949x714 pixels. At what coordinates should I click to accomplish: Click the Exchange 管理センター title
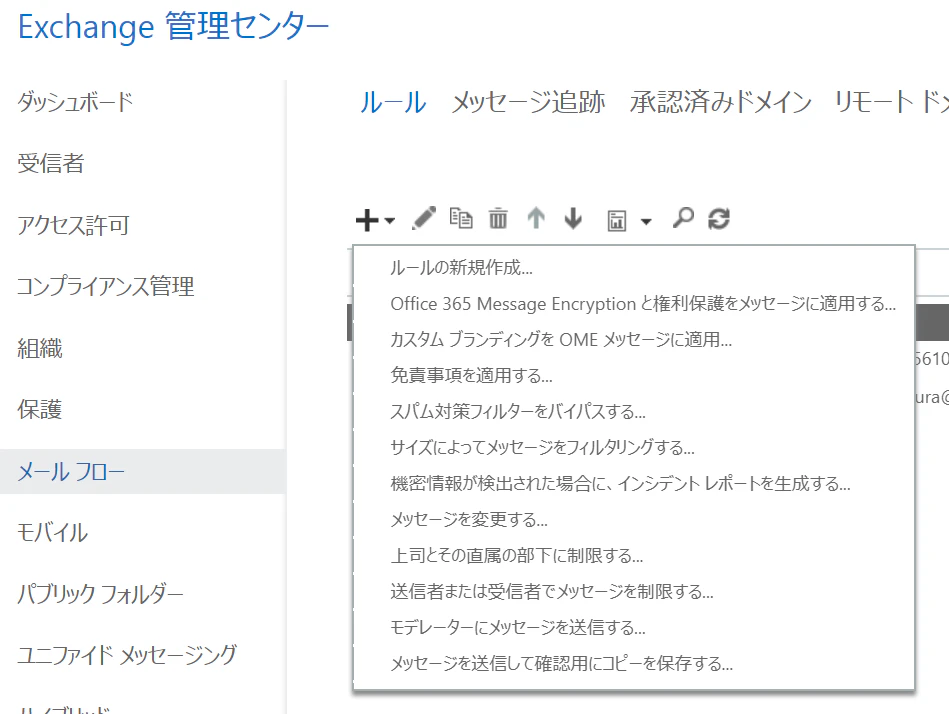coord(173,27)
